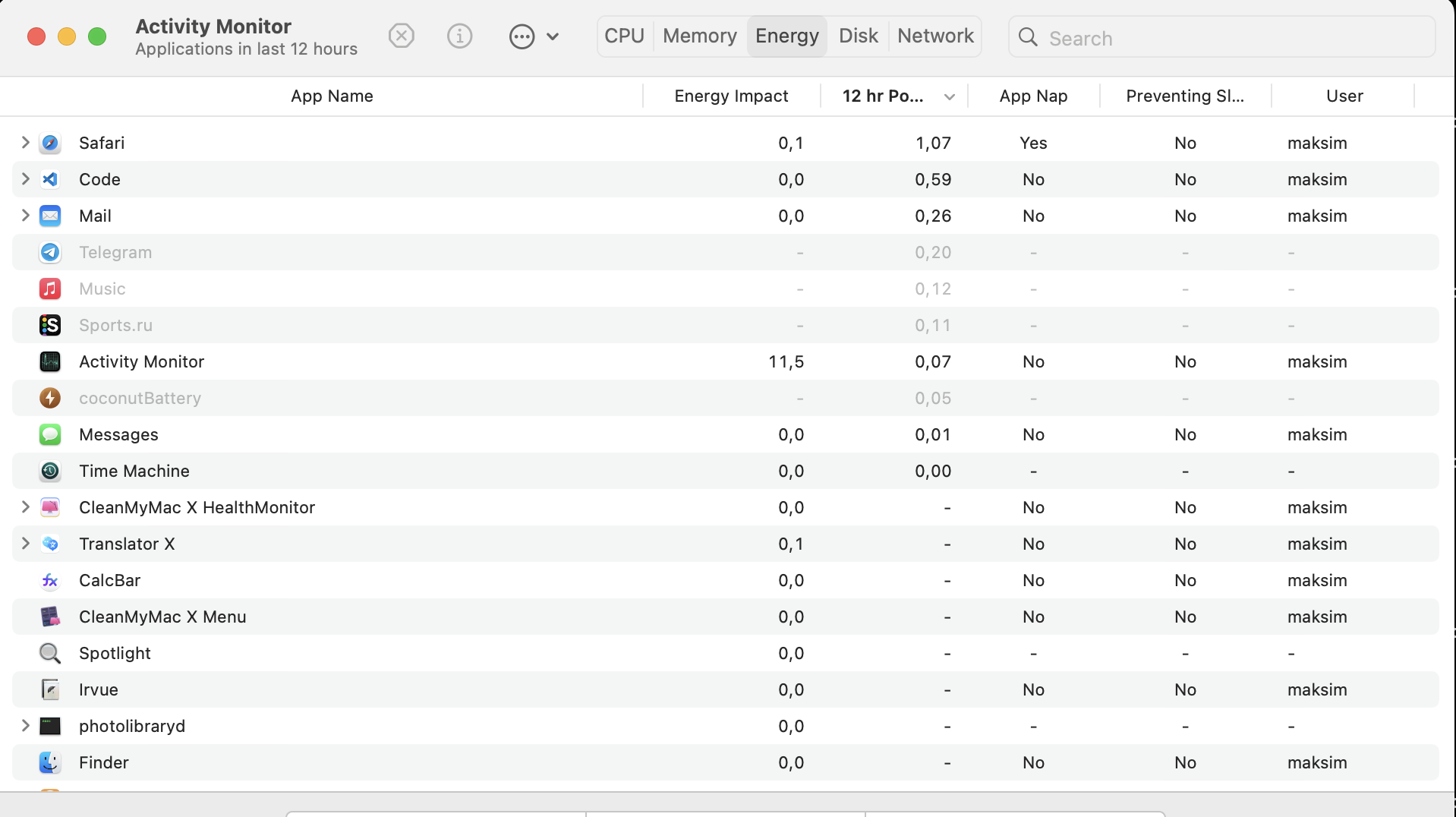Click the Translator X icon
The height and width of the screenshot is (817, 1456).
pyautogui.click(x=50, y=544)
